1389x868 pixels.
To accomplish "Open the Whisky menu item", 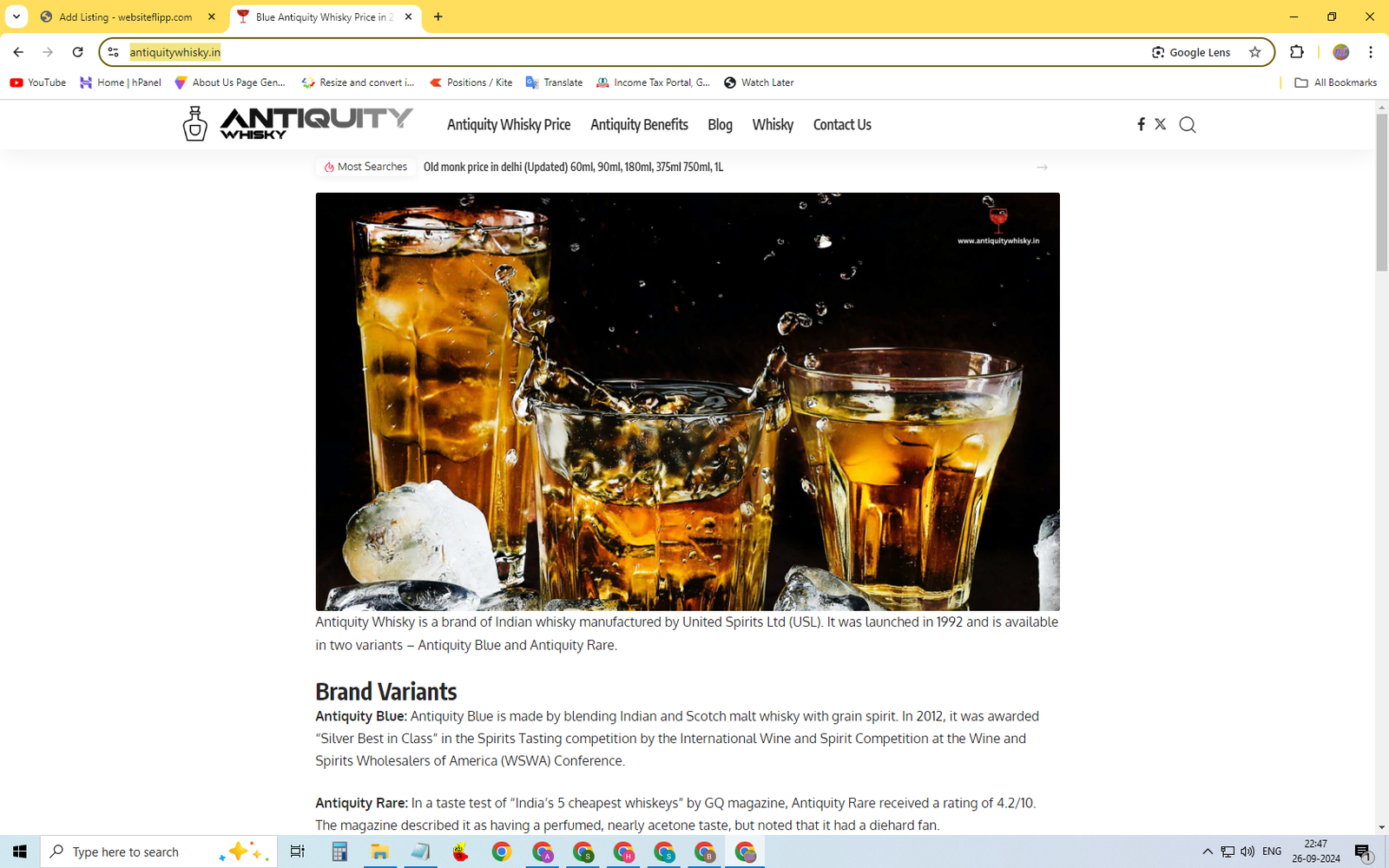I will (773, 124).
